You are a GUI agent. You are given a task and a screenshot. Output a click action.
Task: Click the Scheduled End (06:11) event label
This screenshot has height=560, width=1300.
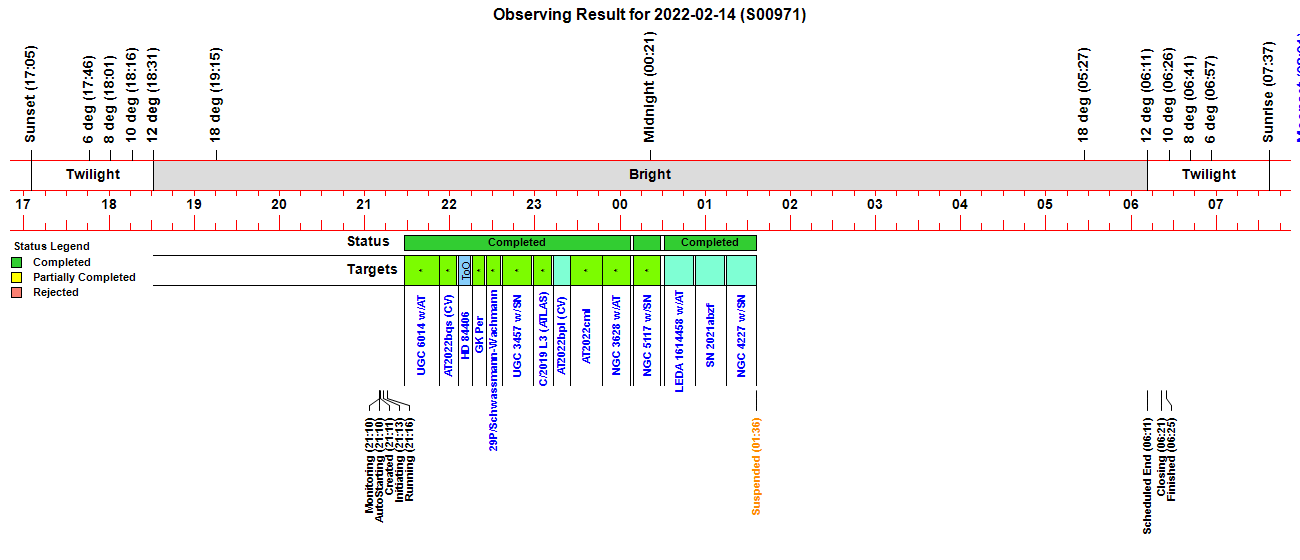(1147, 476)
